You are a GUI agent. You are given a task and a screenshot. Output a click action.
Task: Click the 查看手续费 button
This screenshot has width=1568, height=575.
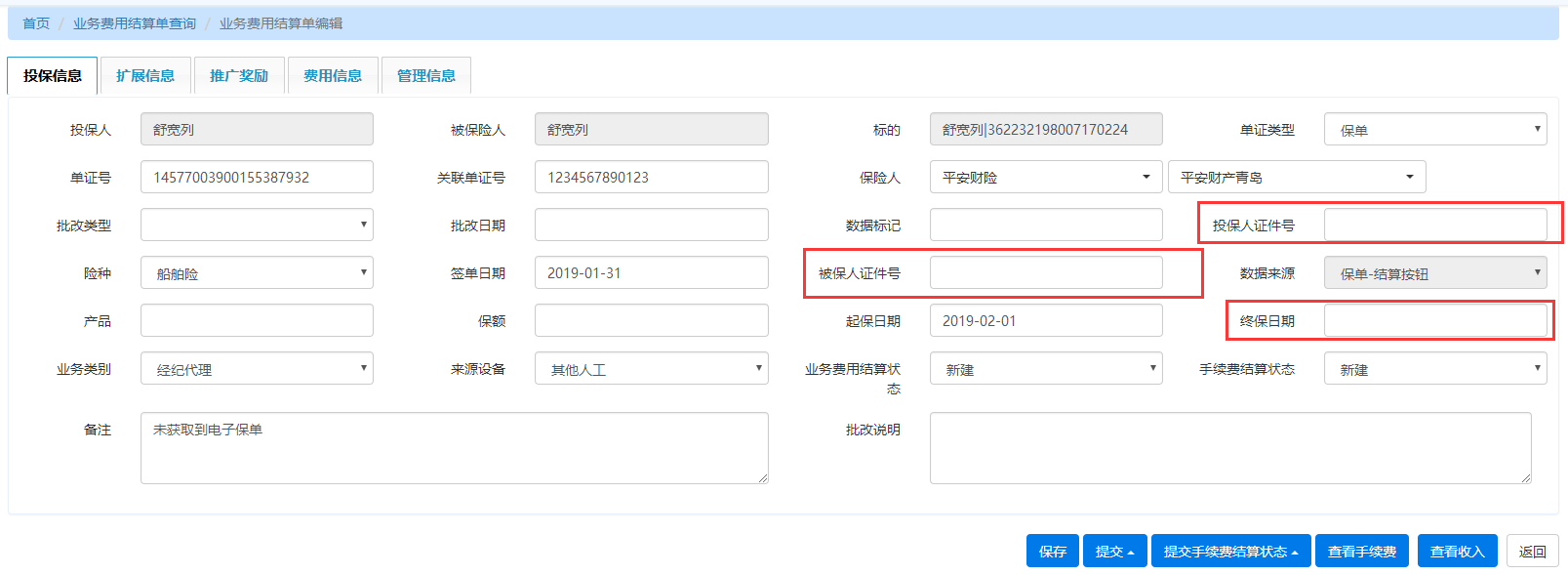[1361, 552]
